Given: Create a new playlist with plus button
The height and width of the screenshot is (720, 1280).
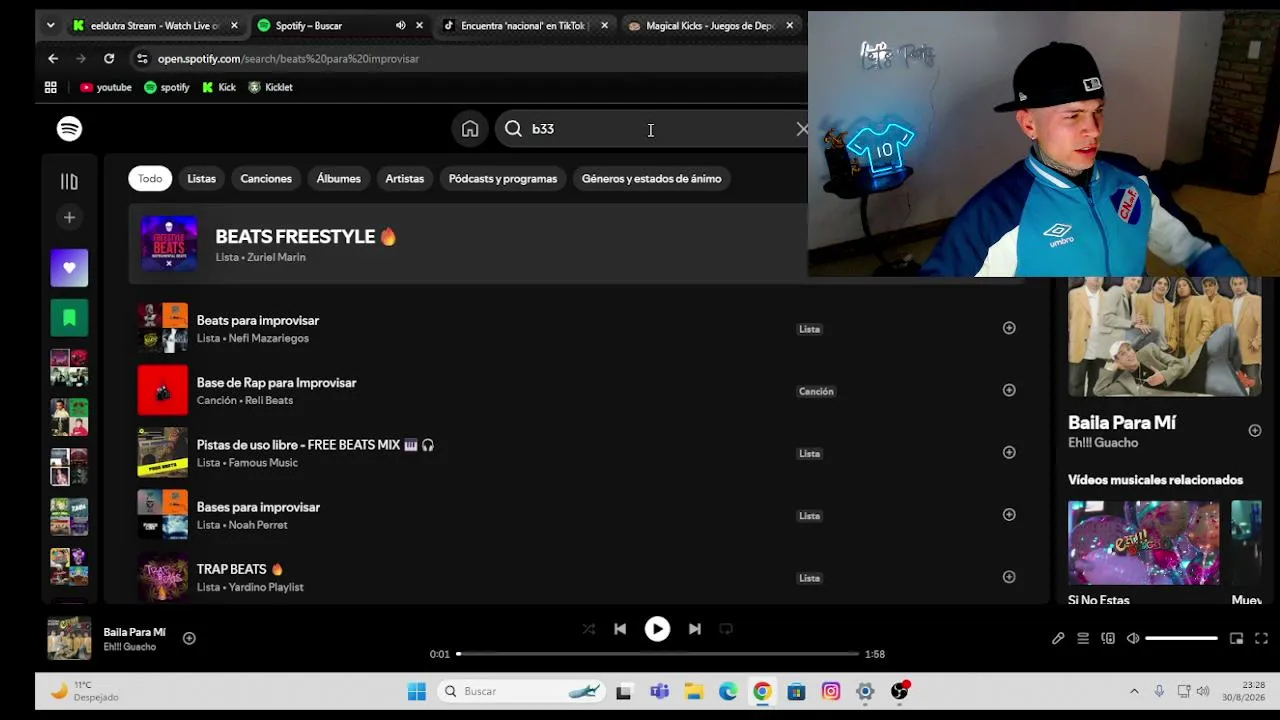Looking at the screenshot, I should 69,217.
